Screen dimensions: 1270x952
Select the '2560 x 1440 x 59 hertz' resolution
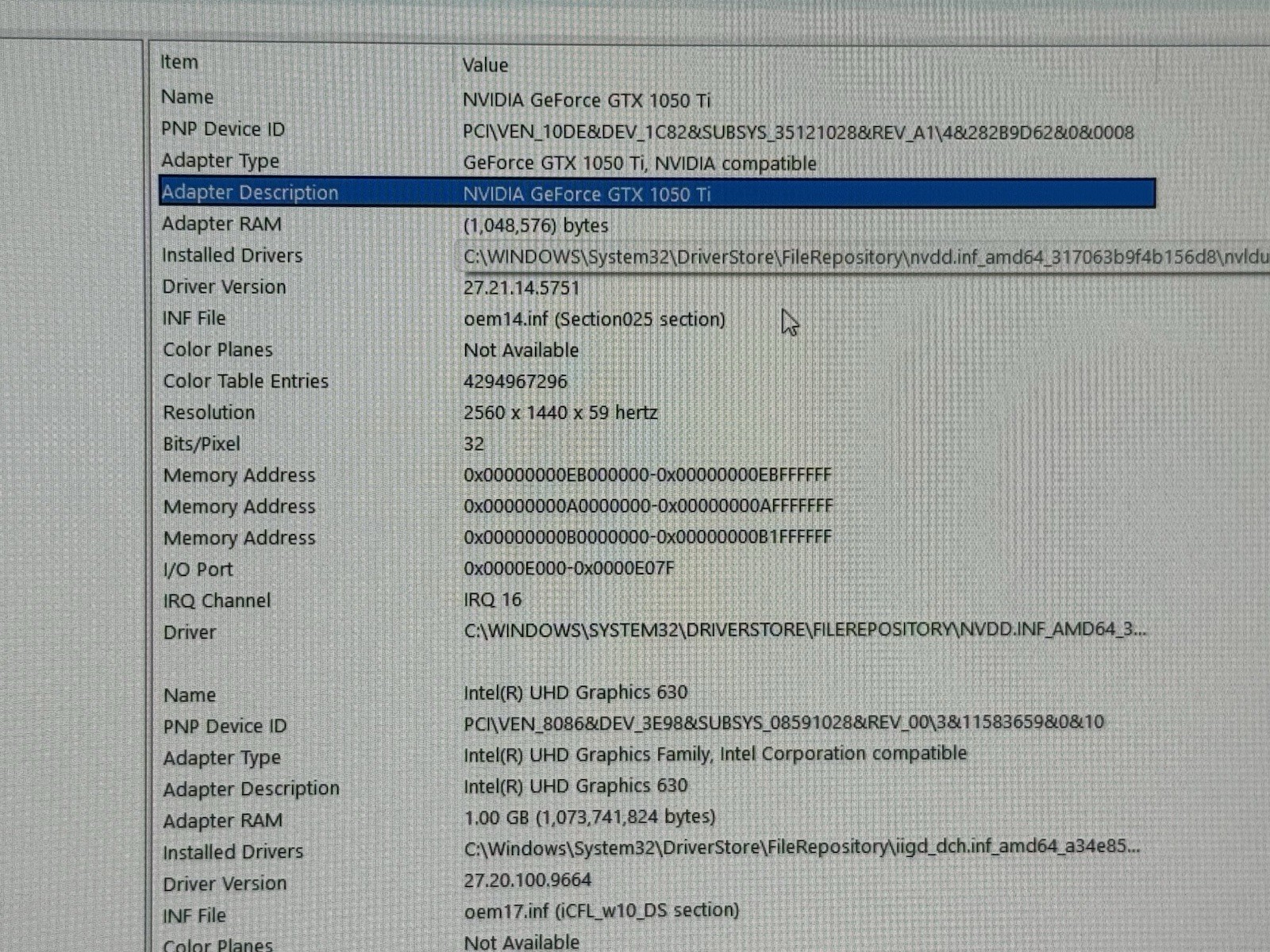[x=560, y=413]
